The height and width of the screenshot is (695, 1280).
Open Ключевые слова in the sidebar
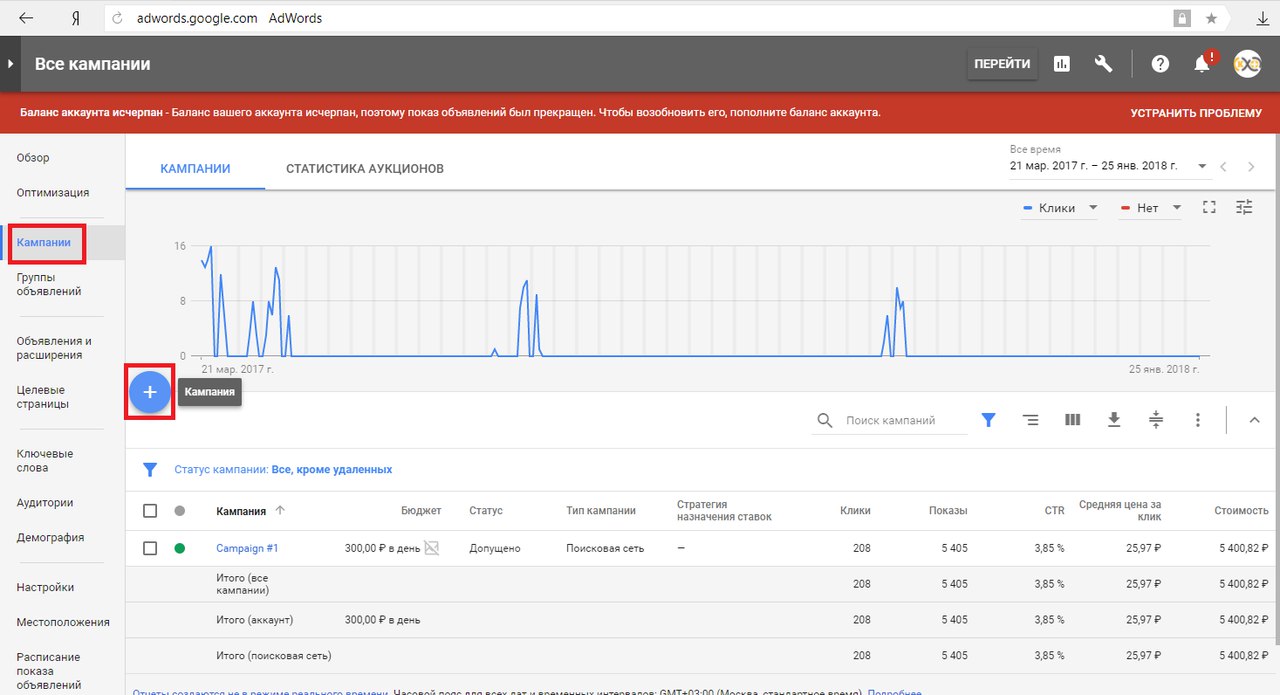(45, 461)
